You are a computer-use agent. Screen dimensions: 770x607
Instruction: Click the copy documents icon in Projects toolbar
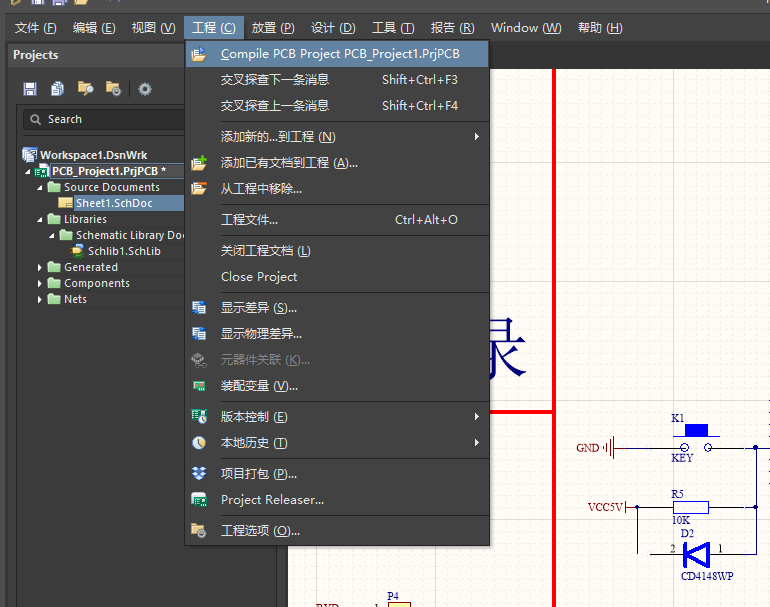[57, 89]
